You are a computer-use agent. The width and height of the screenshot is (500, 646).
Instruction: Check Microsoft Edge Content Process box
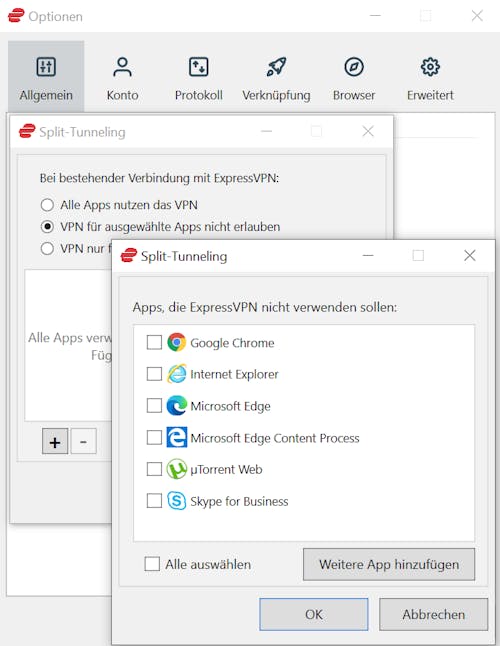pyautogui.click(x=154, y=437)
